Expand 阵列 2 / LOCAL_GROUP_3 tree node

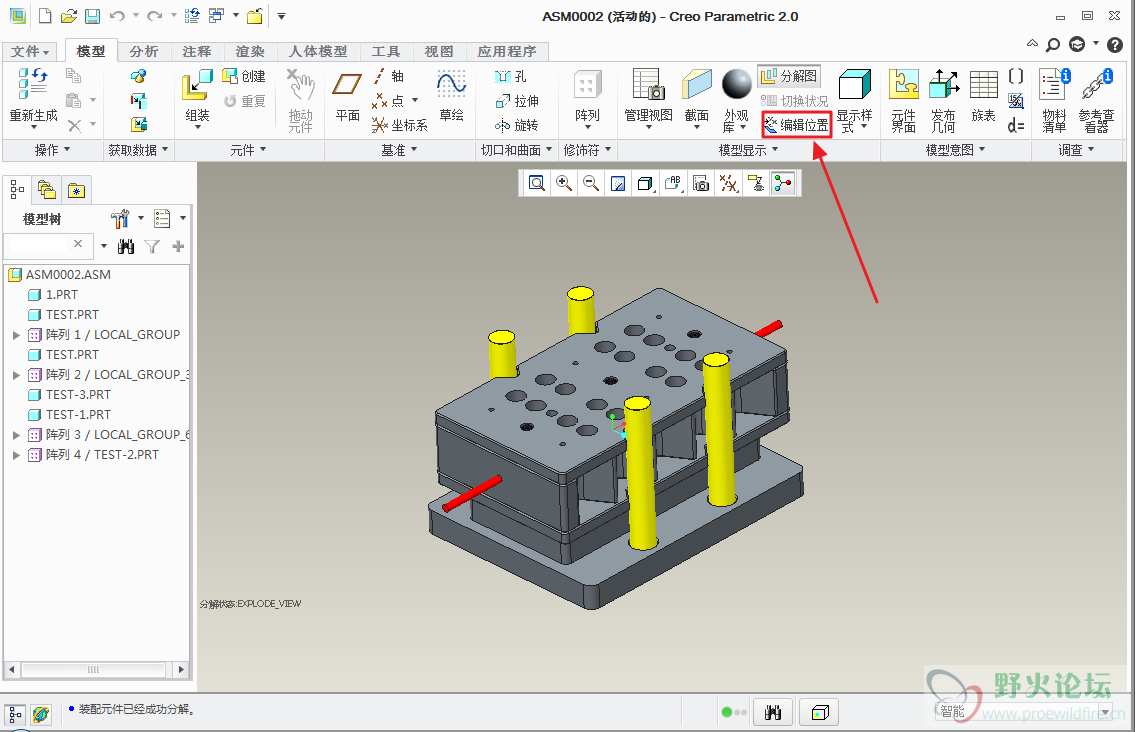point(16,375)
